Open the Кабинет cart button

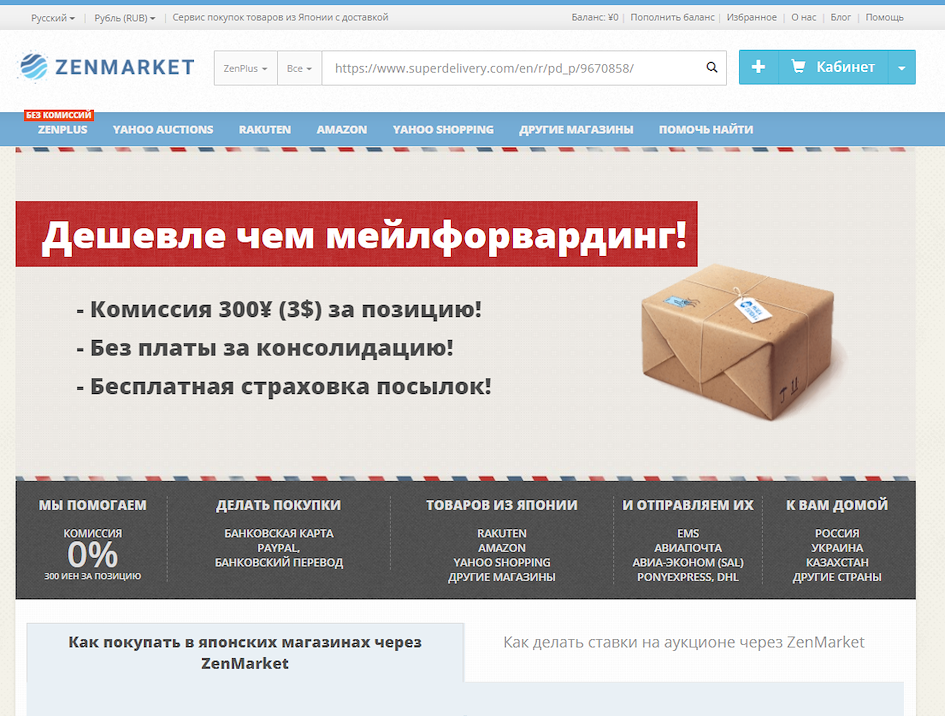pos(834,67)
